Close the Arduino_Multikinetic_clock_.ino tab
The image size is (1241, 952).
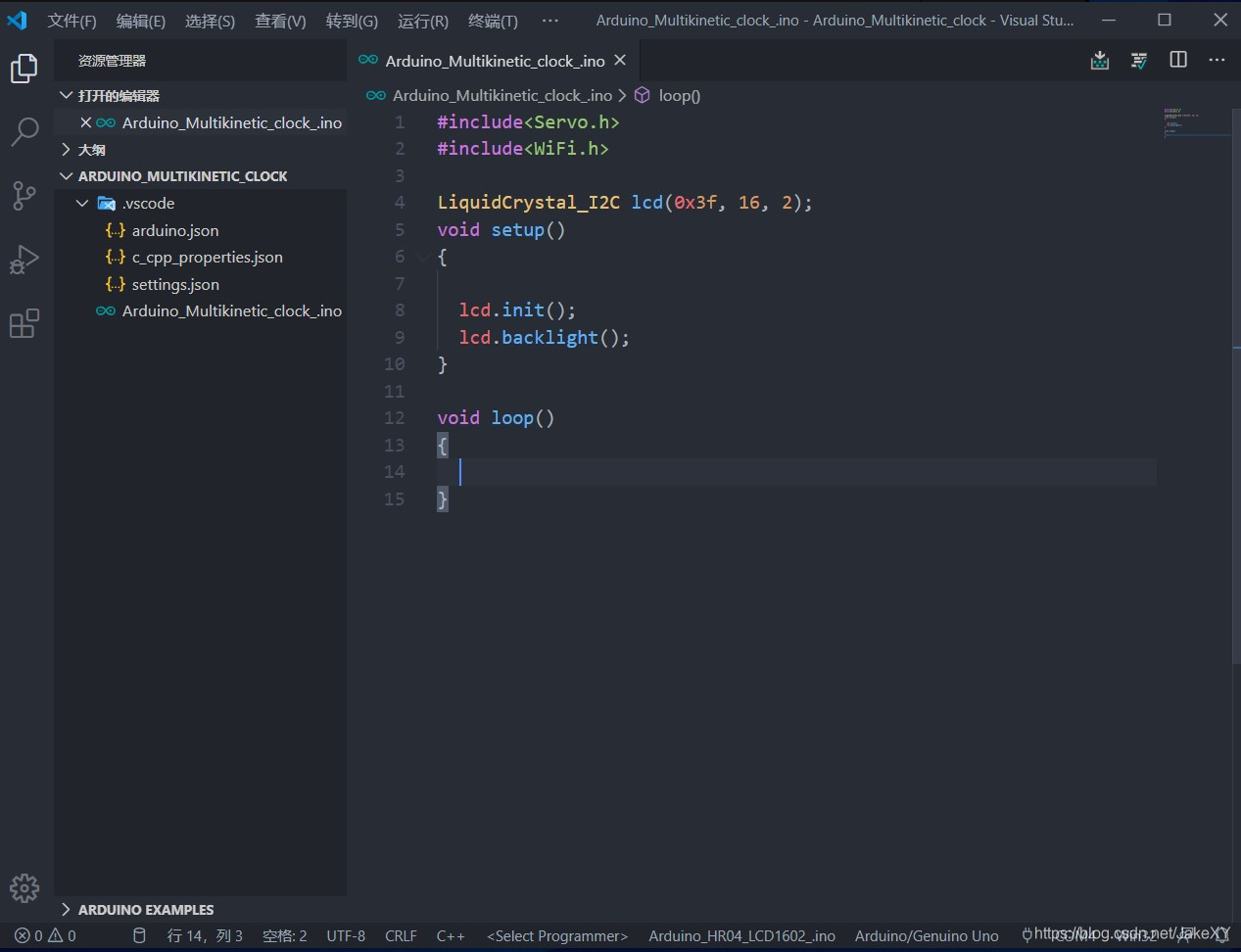pos(620,61)
